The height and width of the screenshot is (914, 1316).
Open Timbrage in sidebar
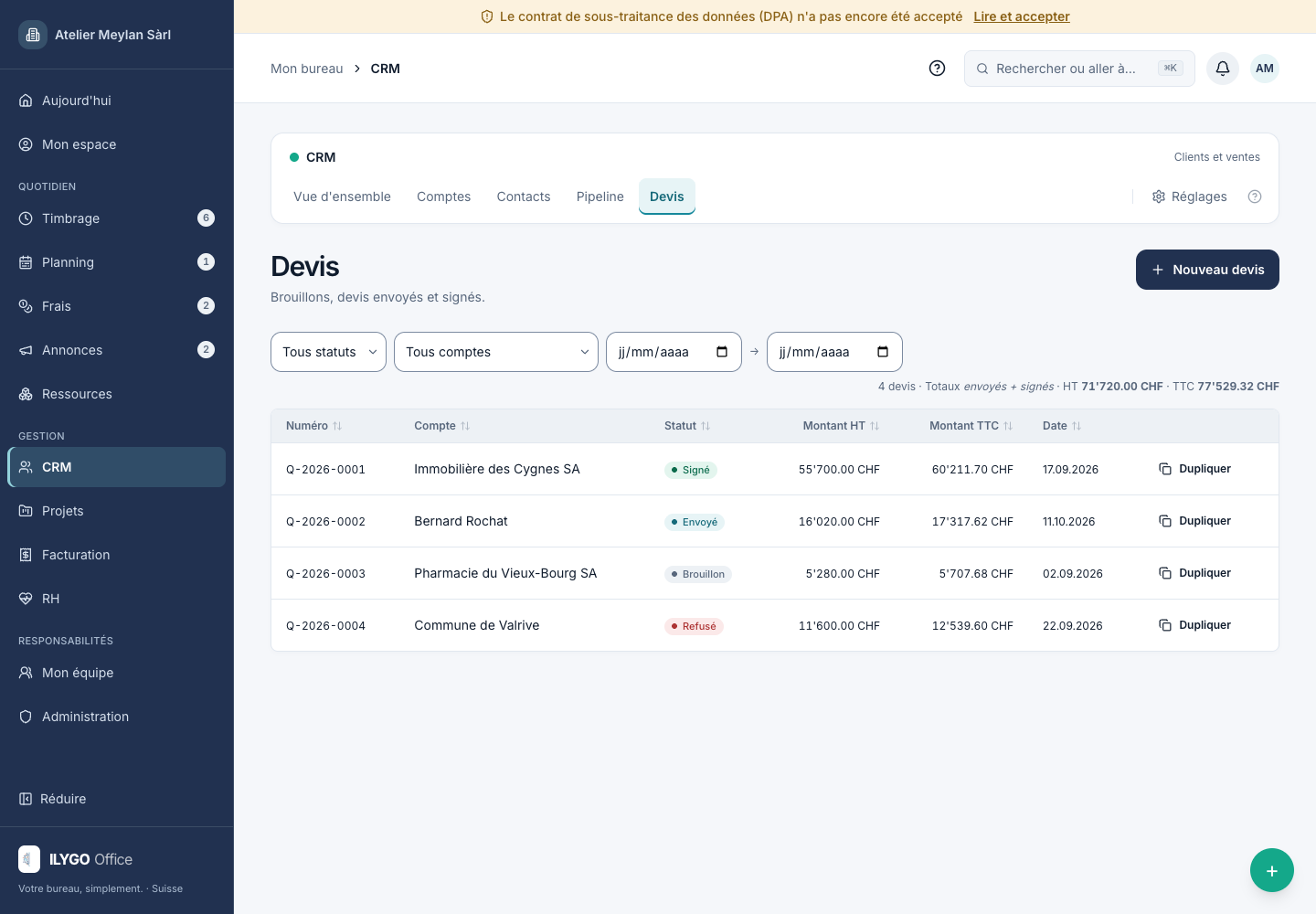[x=117, y=218]
